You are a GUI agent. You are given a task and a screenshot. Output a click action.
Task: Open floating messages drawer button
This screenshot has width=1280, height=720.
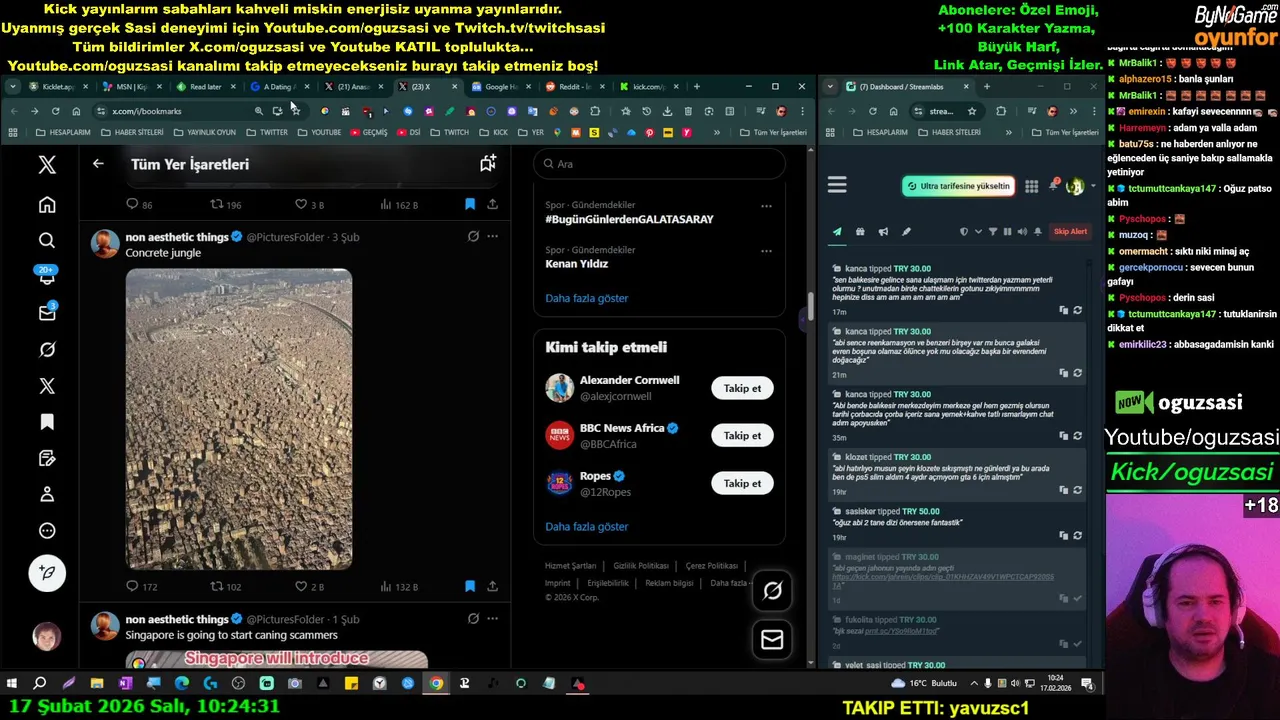[772, 639]
